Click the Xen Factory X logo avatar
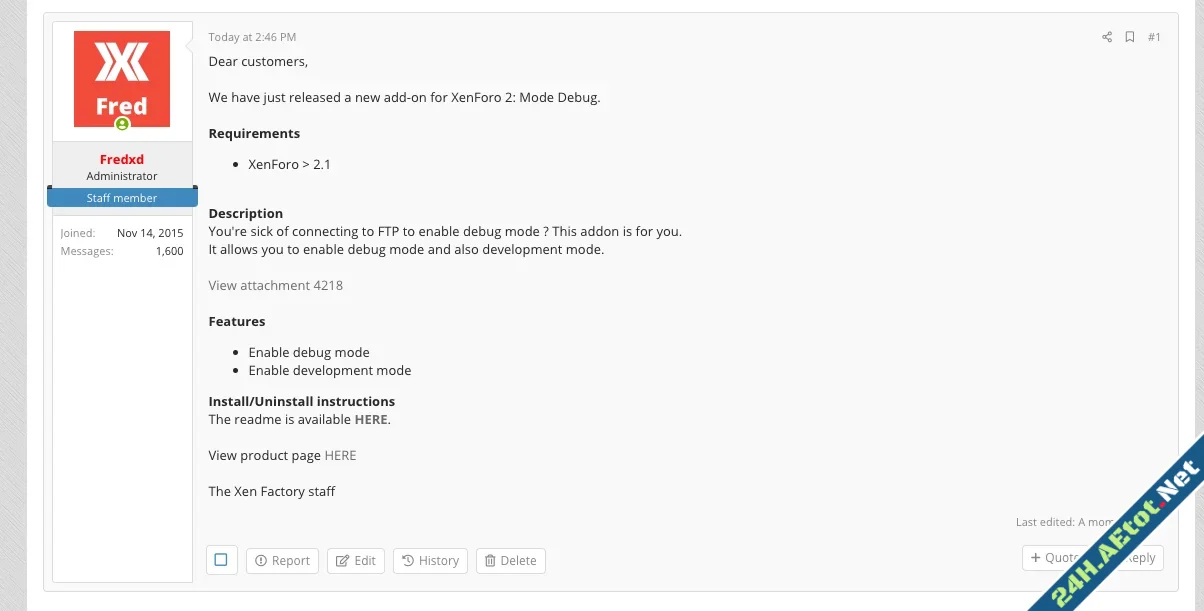 click(x=122, y=75)
